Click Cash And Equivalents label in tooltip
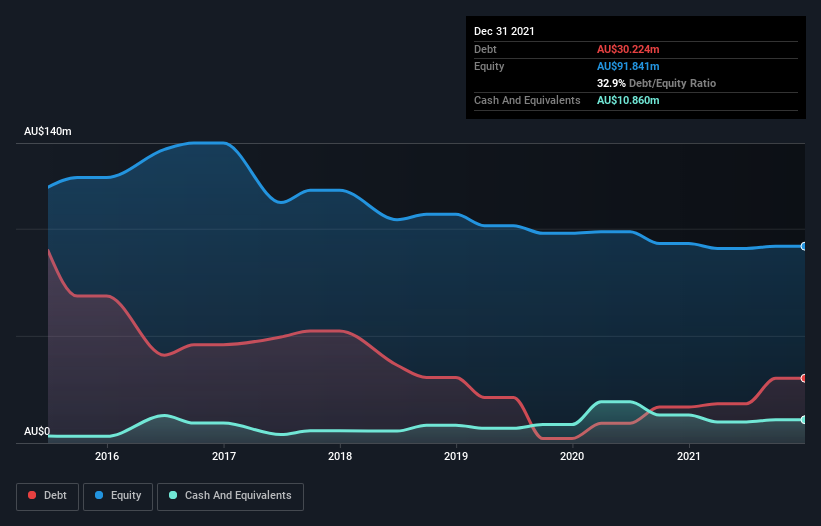Image resolution: width=821 pixels, height=526 pixels. pos(527,100)
